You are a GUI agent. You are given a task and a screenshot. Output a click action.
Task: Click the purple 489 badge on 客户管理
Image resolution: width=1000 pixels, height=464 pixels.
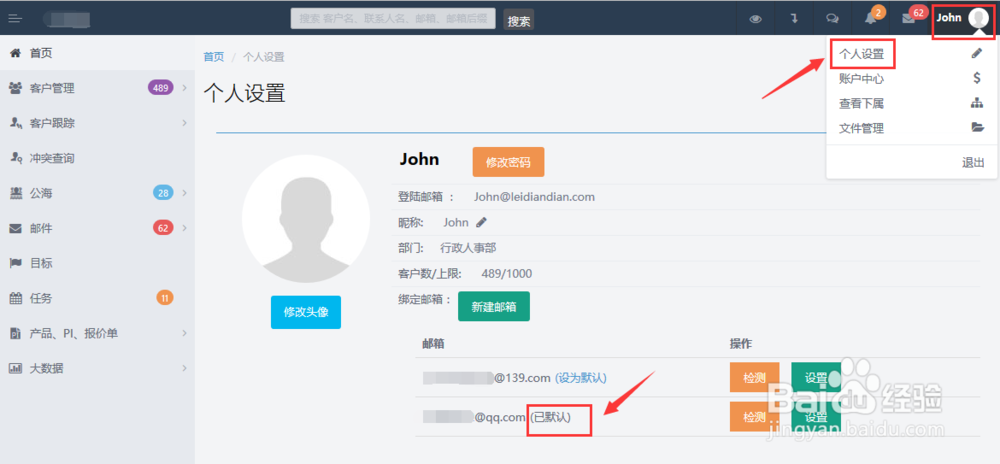[161, 87]
